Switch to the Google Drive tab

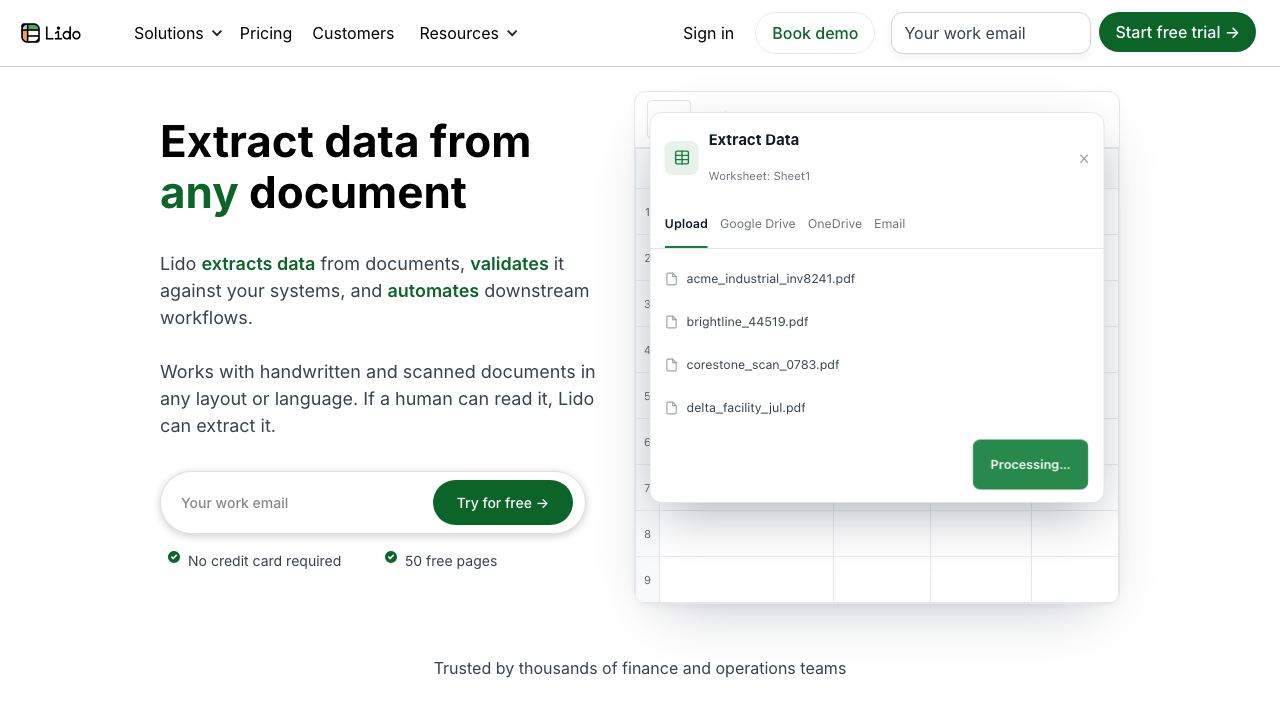(758, 224)
